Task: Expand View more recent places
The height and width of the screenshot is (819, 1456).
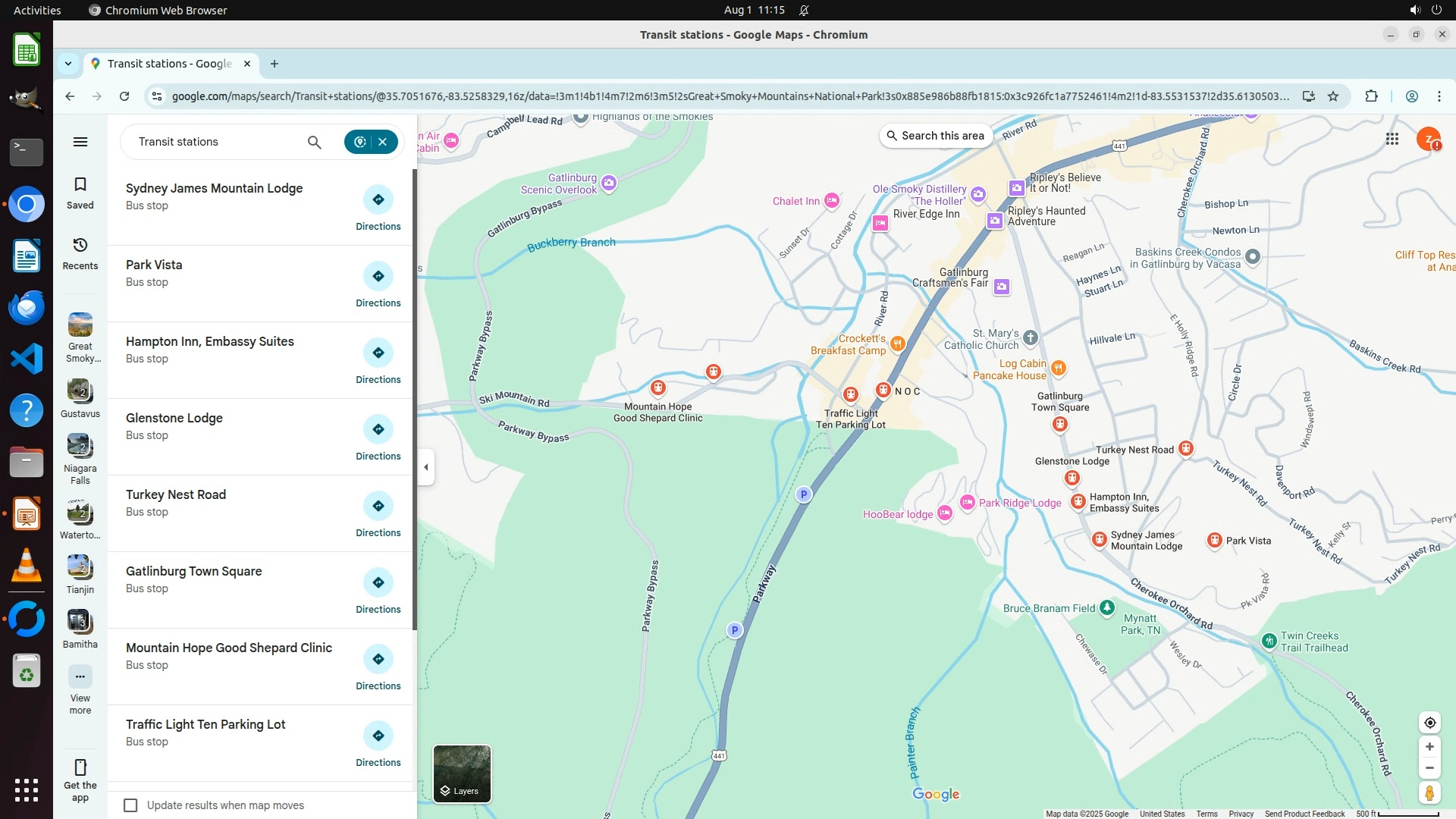Action: click(80, 676)
